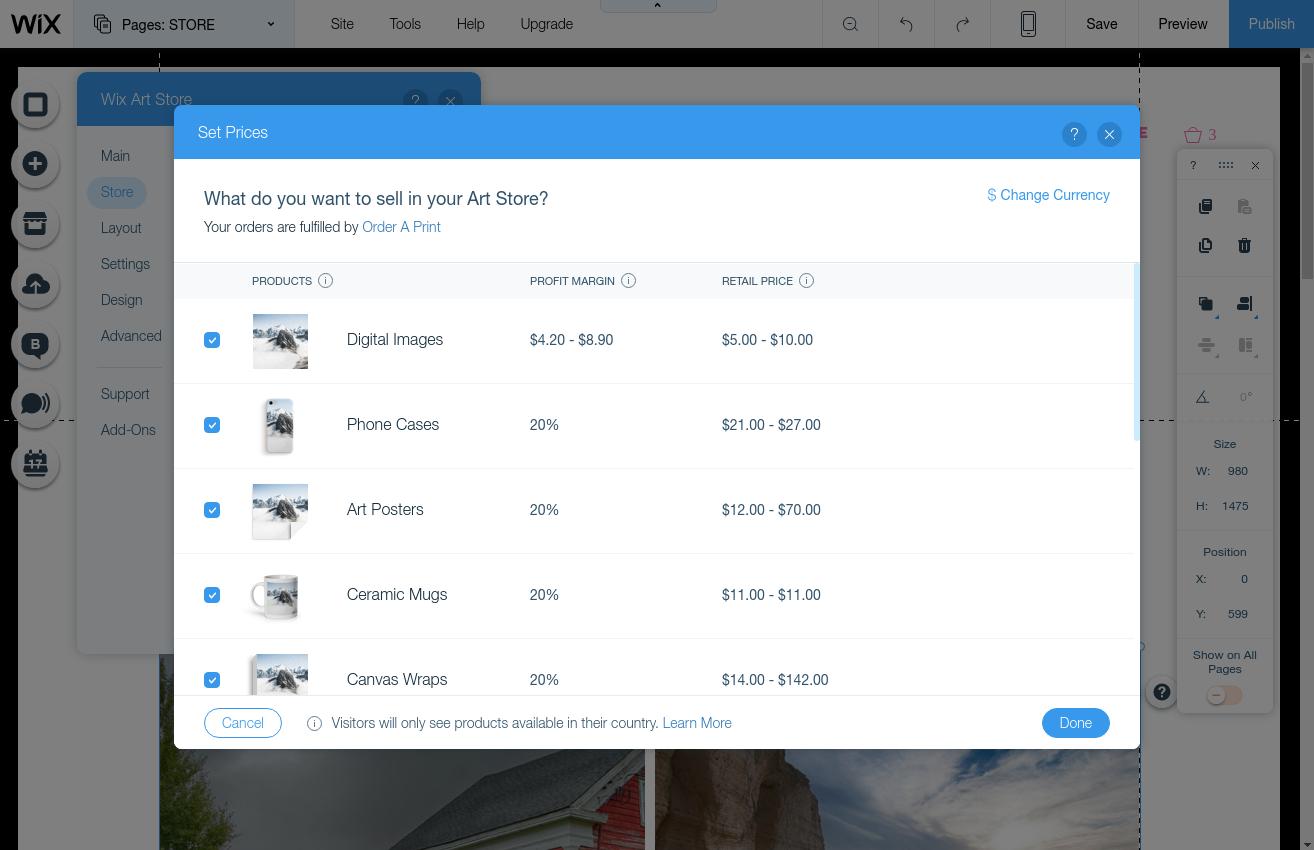
Task: Click the Duplicate icon in the toolbar panel
Action: [x=1205, y=246]
